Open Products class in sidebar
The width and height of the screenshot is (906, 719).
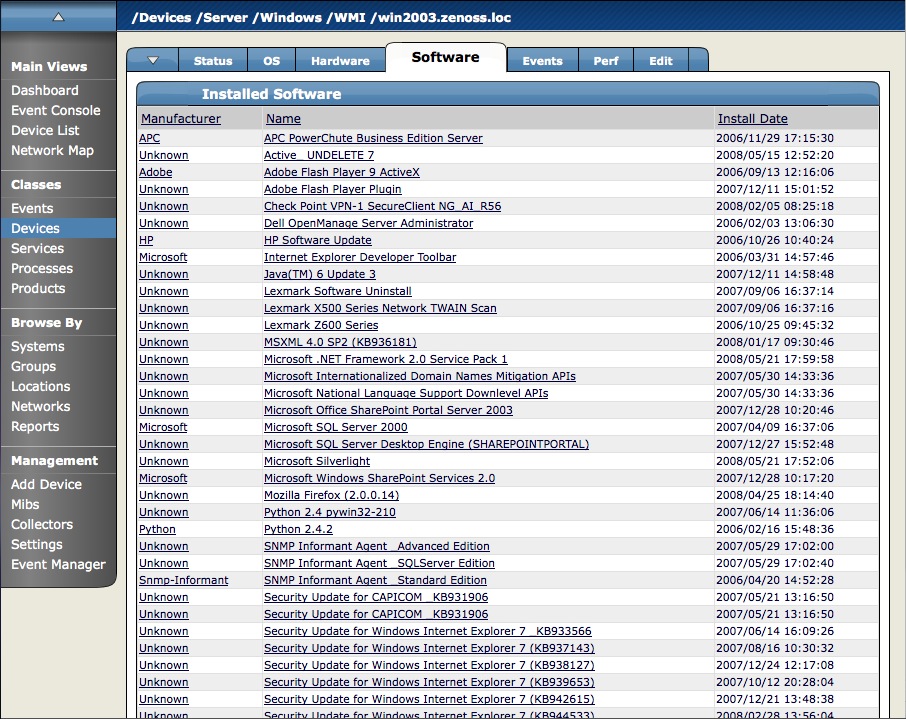[x=38, y=288]
